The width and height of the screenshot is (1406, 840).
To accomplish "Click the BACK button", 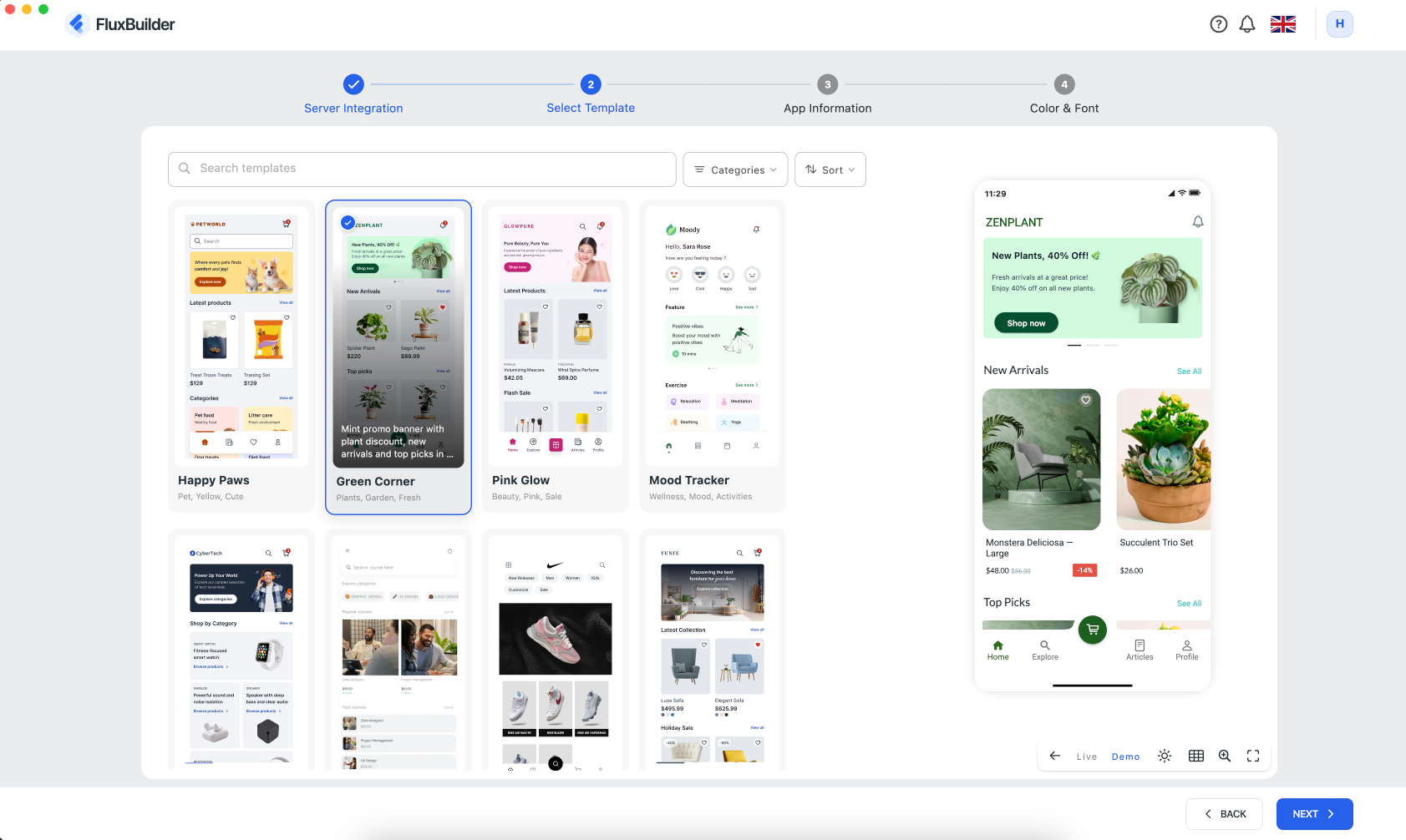I will [1225, 814].
